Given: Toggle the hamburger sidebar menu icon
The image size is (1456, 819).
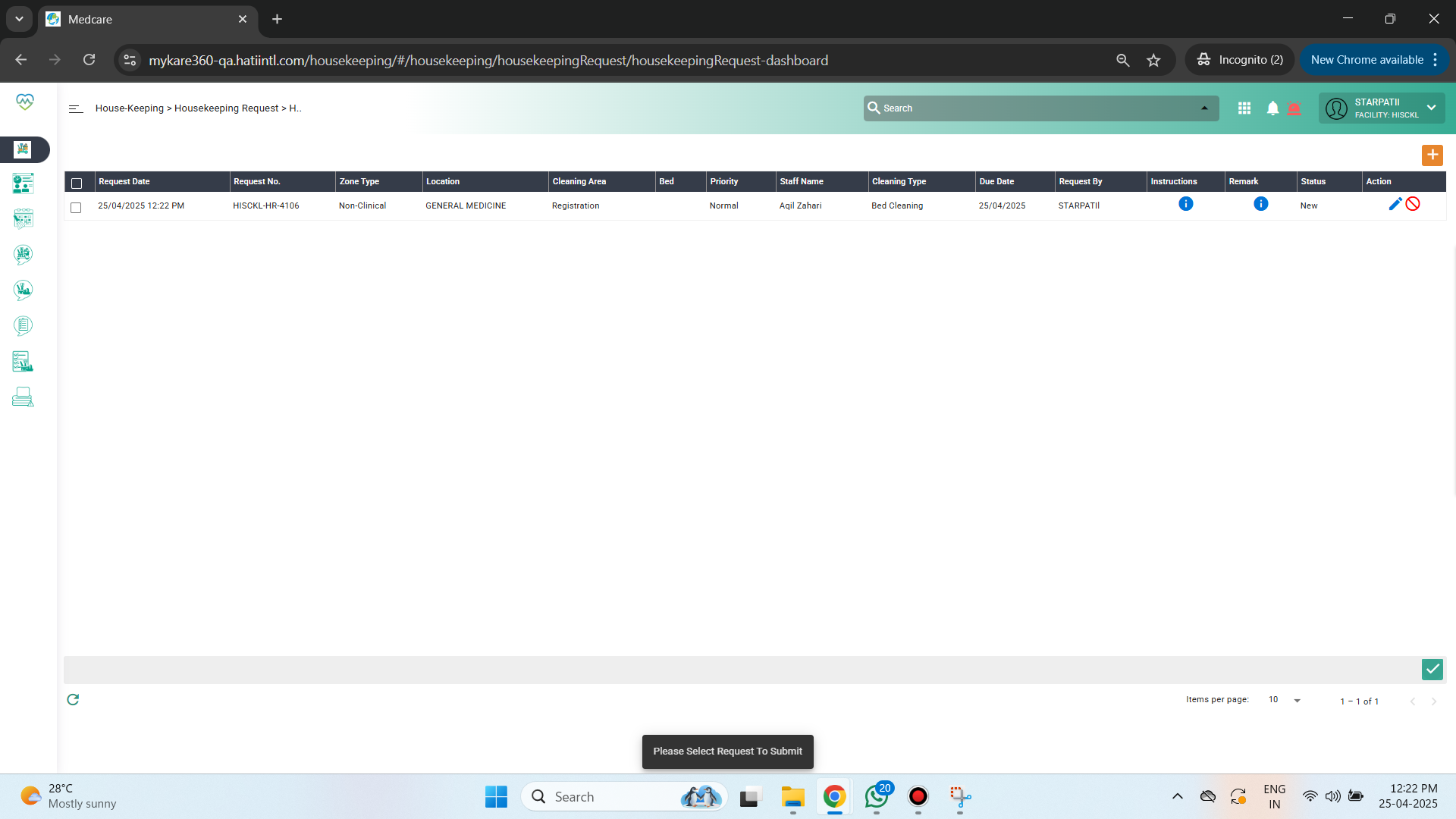Looking at the screenshot, I should tap(76, 108).
